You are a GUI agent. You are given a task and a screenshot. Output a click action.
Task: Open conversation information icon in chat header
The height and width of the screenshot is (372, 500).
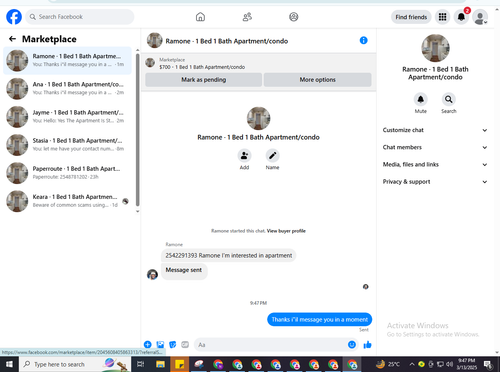tap(363, 40)
